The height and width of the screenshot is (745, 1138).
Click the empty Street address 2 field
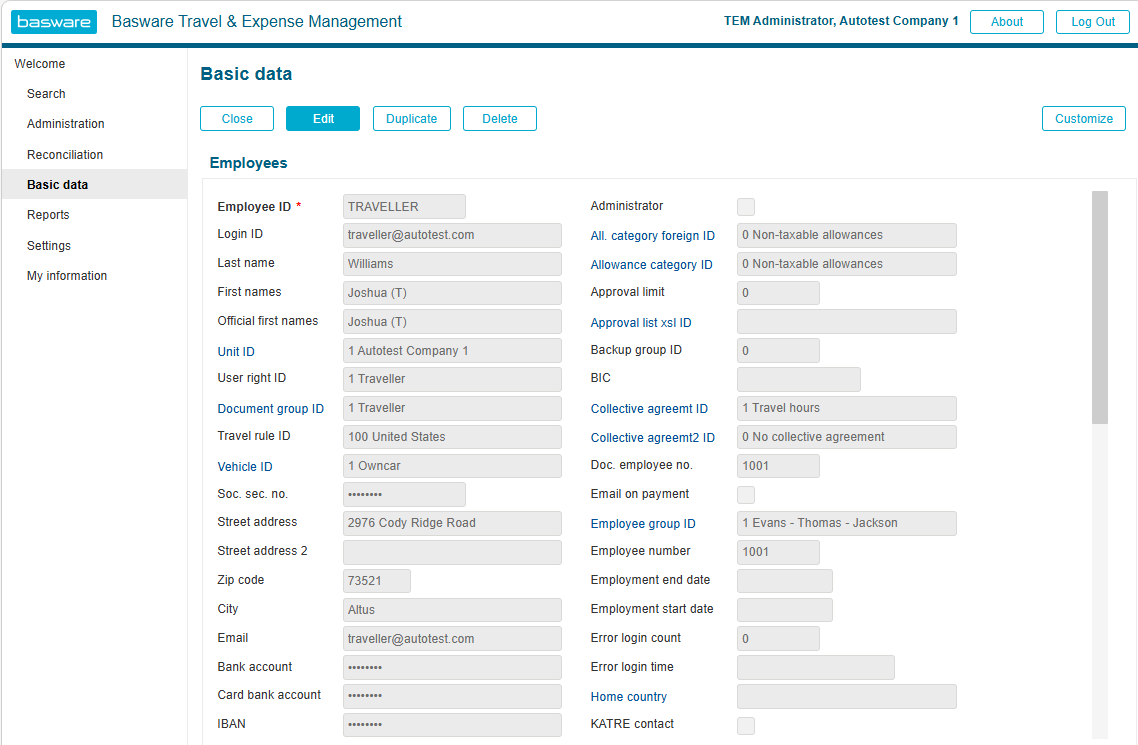tap(452, 552)
